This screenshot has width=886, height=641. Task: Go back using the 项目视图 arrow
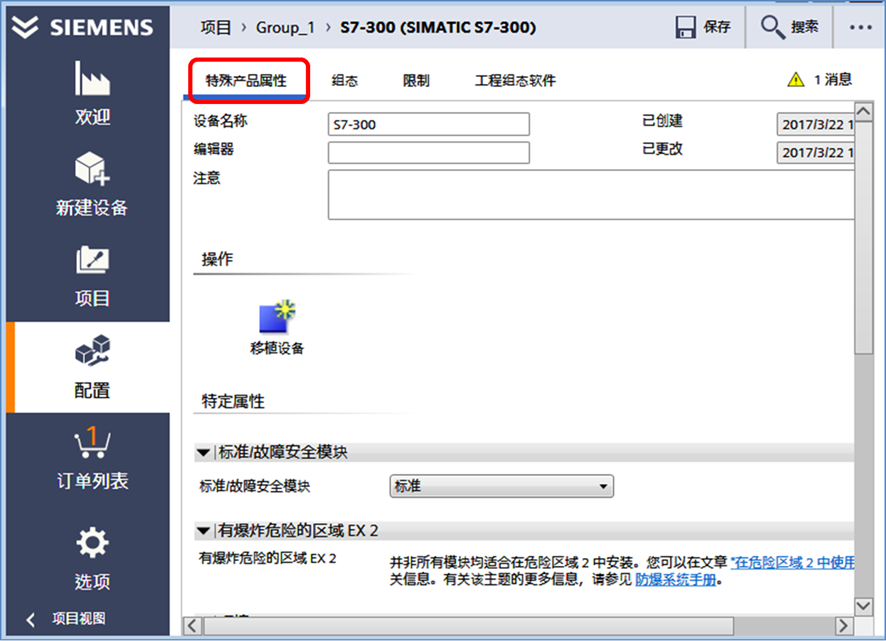pyautogui.click(x=31, y=620)
